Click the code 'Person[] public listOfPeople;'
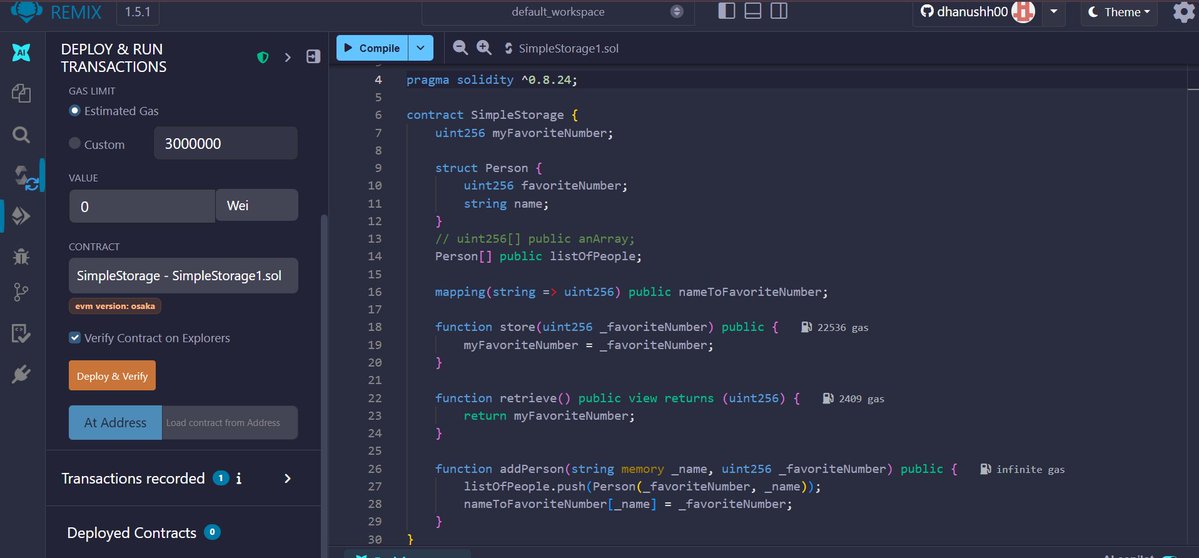The image size is (1199, 558). point(538,256)
